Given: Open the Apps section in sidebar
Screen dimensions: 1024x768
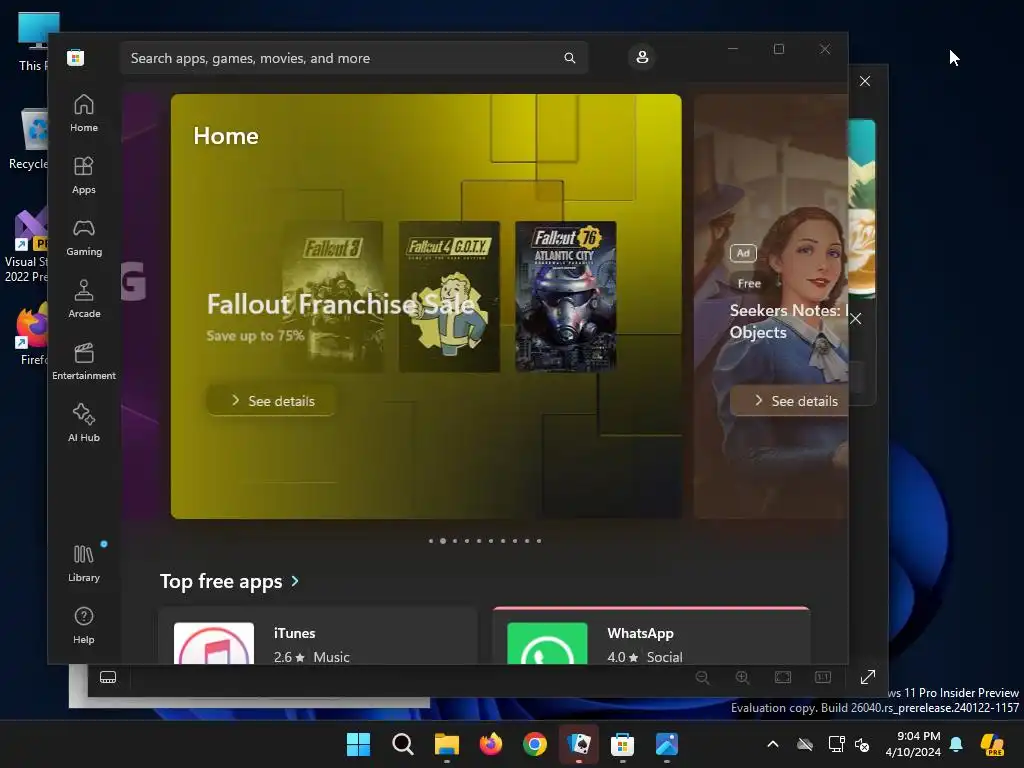Looking at the screenshot, I should (x=84, y=176).
